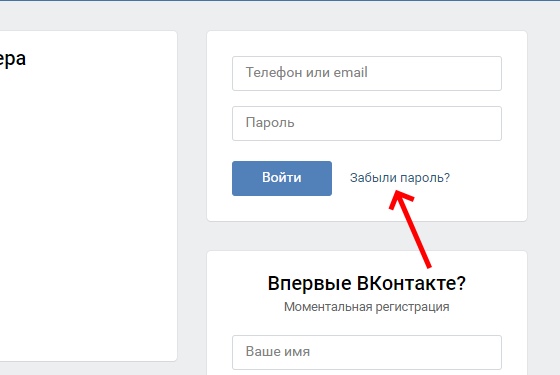Focus the 'Телефон или email' input field
The width and height of the screenshot is (560, 375).
[x=367, y=73]
